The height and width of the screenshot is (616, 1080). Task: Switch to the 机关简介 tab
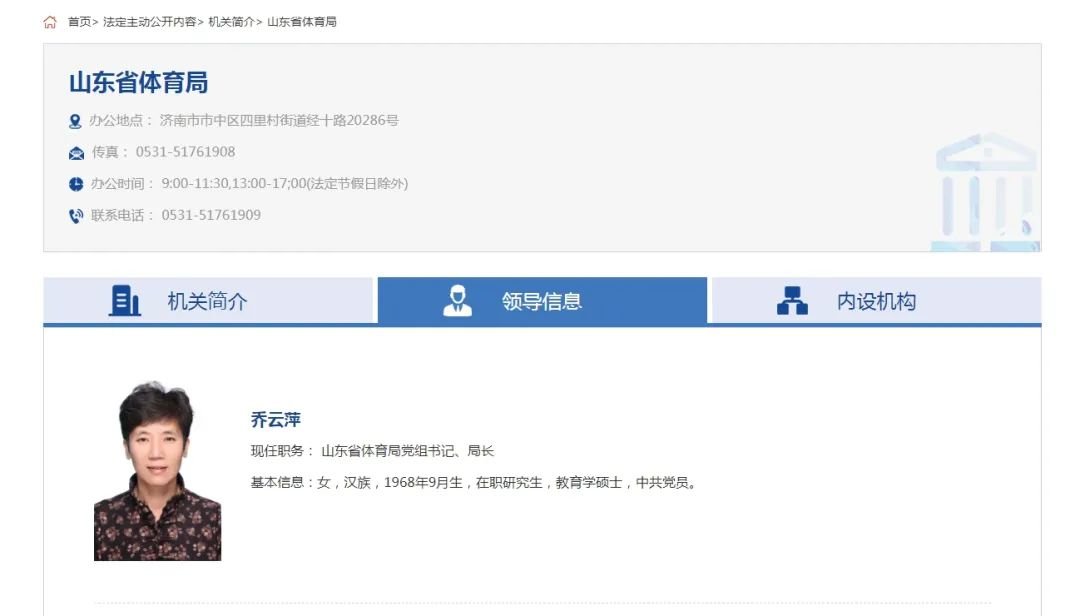click(x=210, y=300)
